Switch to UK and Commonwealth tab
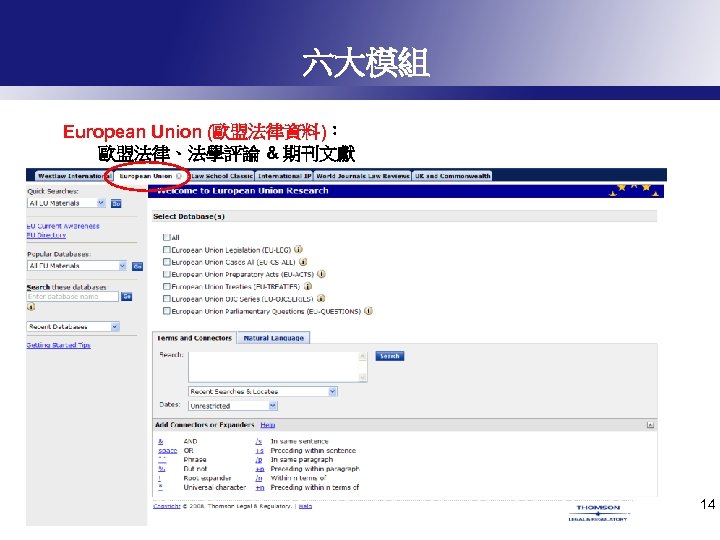Viewport: 720px width, 540px height. click(x=452, y=176)
